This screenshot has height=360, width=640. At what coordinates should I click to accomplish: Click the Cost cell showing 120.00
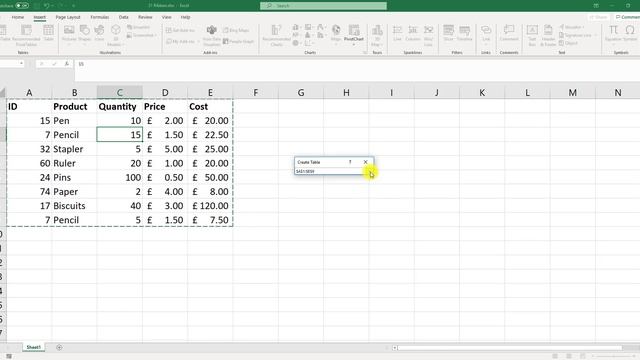click(x=210, y=206)
